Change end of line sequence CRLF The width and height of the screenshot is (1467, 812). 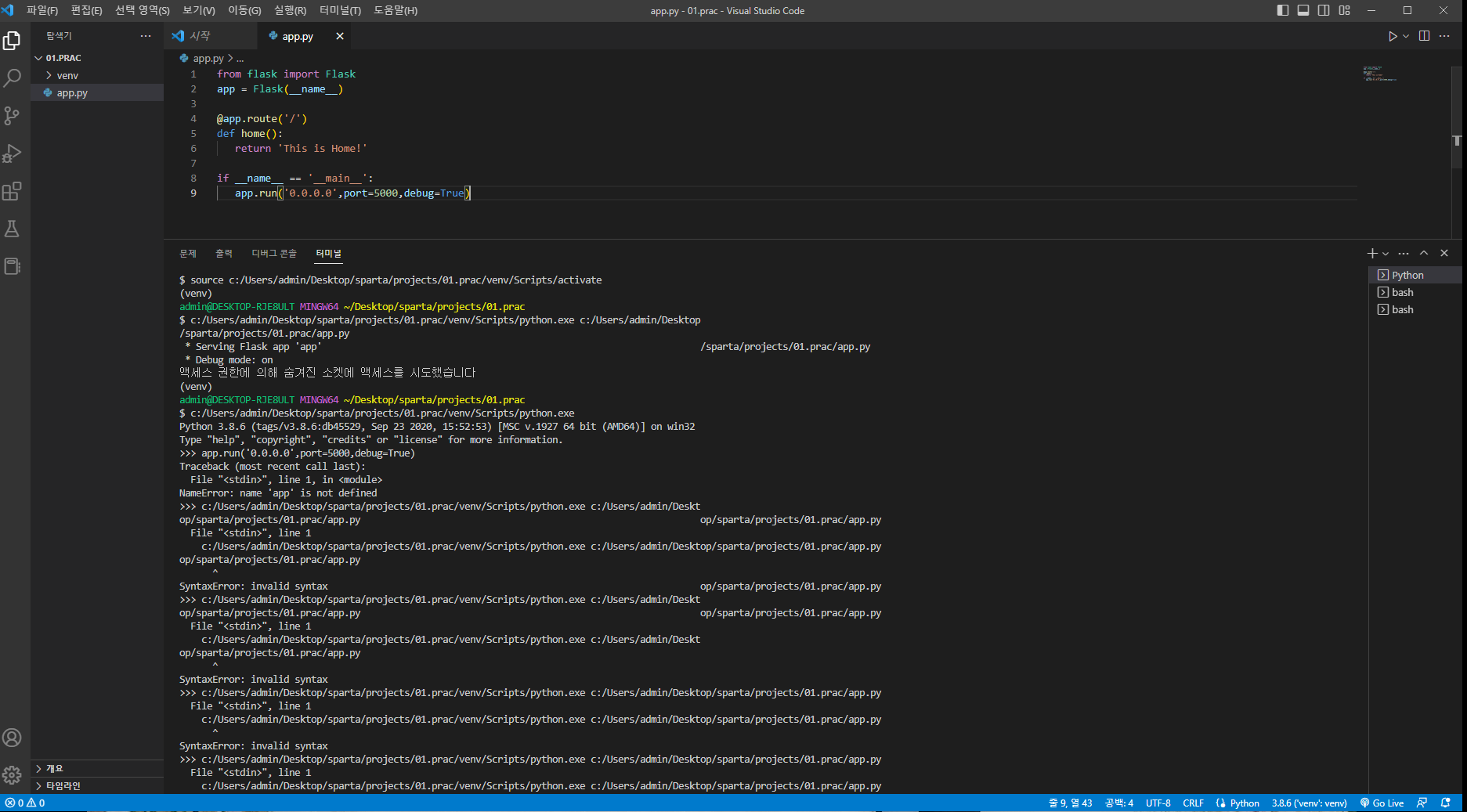point(1193,803)
